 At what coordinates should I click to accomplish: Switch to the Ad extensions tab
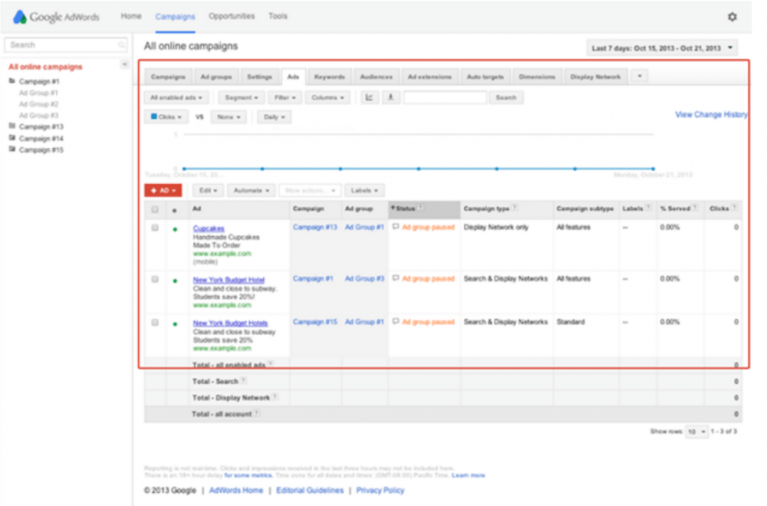(x=429, y=77)
